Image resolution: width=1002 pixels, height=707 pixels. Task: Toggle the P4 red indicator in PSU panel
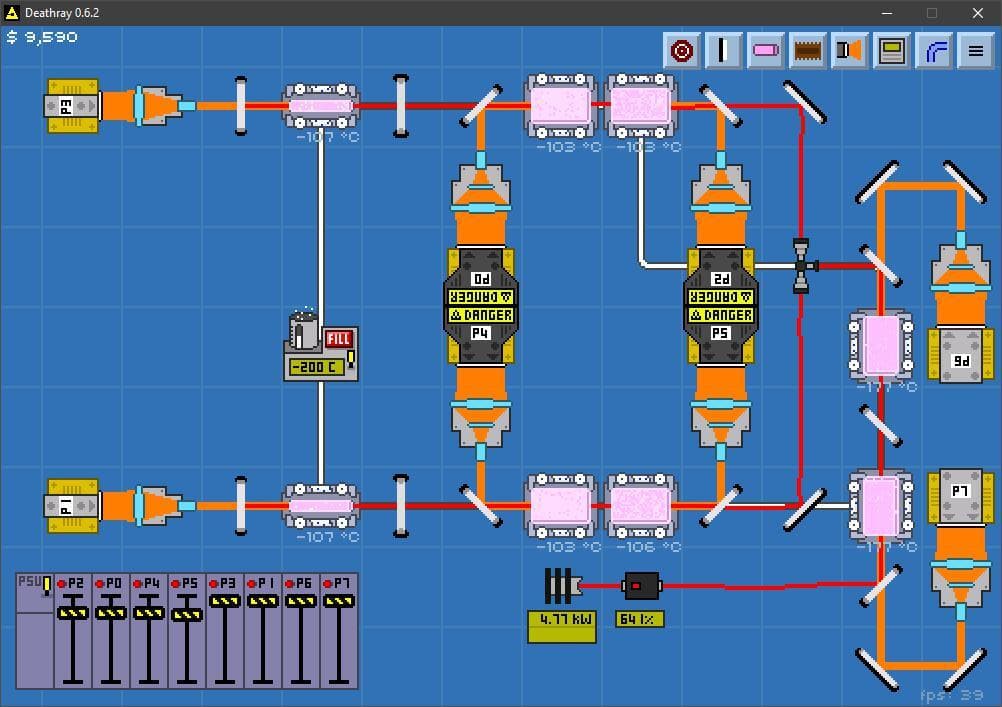(138, 583)
